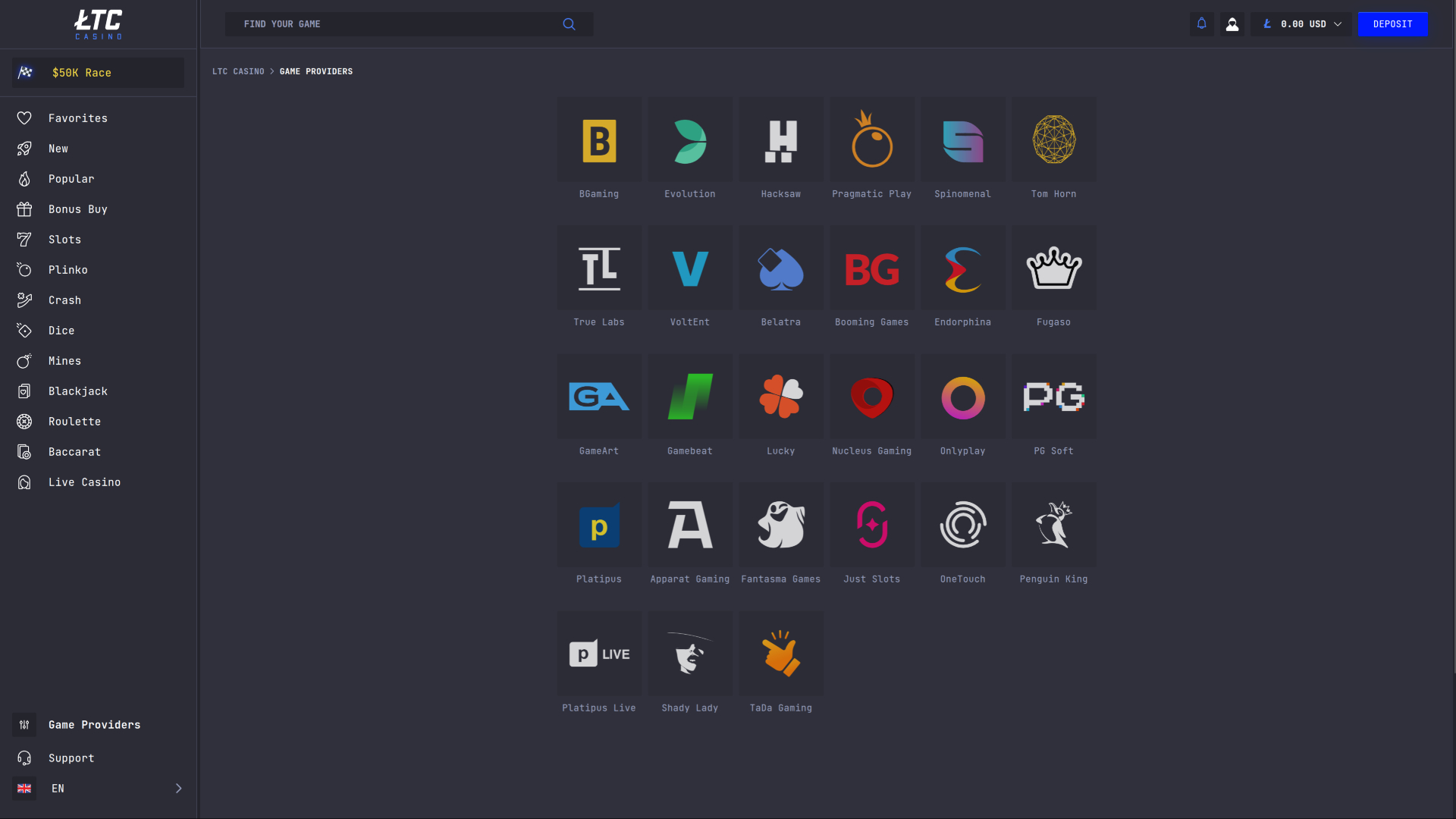Open the LTC Casino logo home

tap(99, 24)
